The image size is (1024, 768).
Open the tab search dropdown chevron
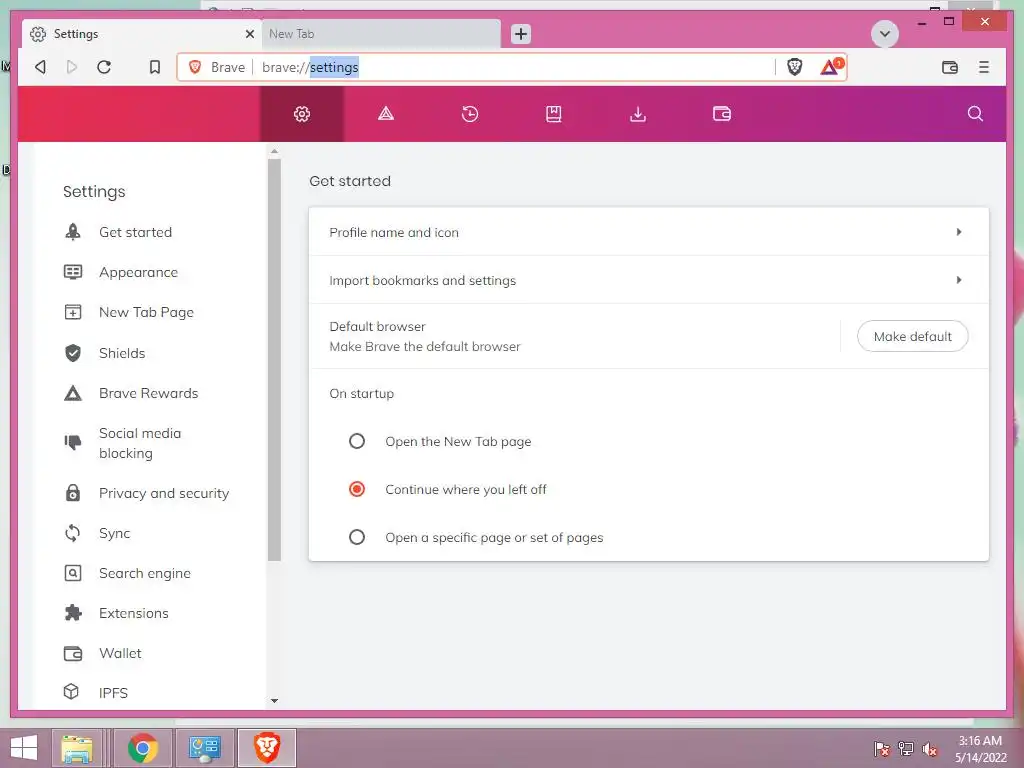coord(885,34)
